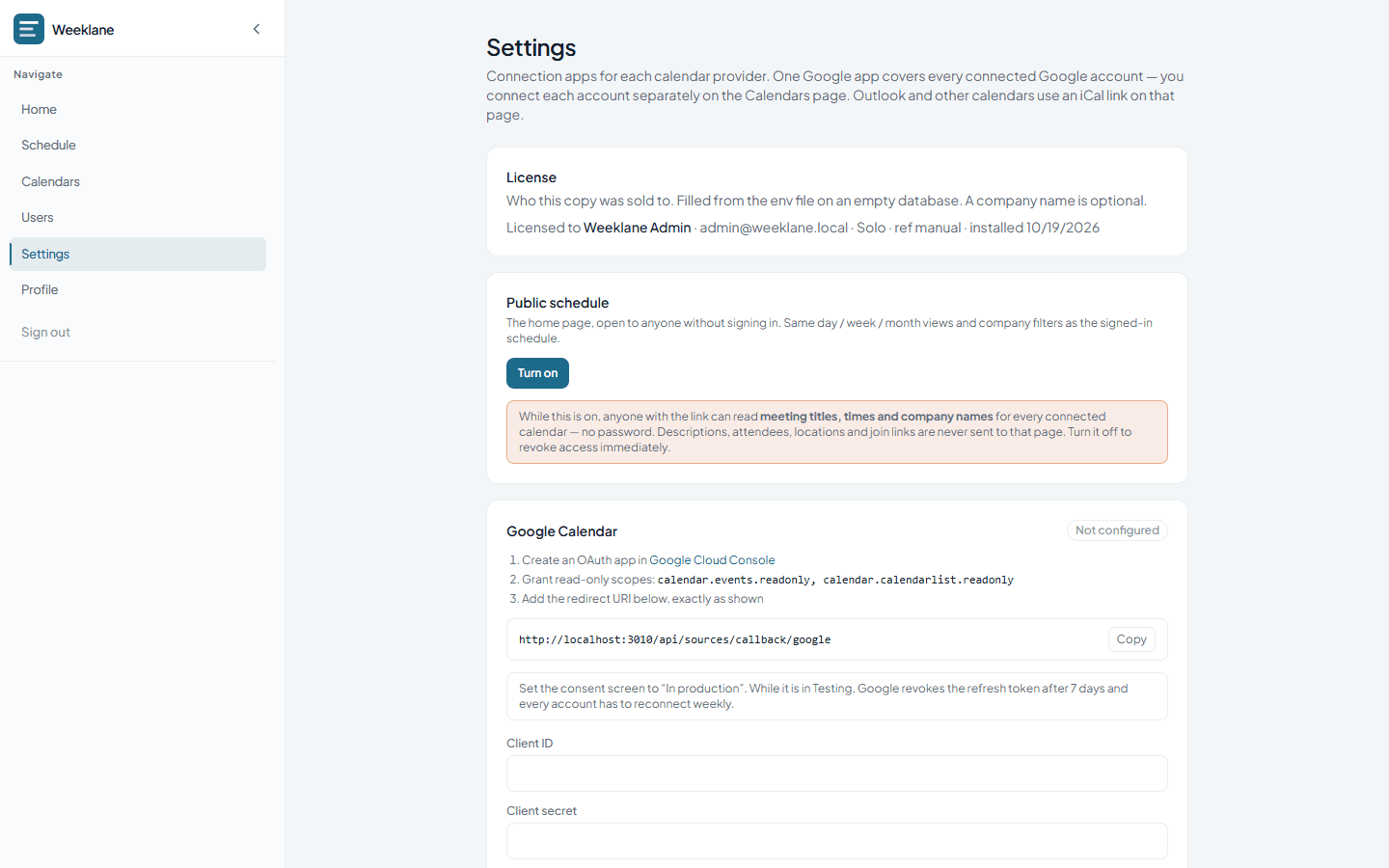The image size is (1389, 868).
Task: Collapse the sidebar with the chevron
Action: [257, 29]
